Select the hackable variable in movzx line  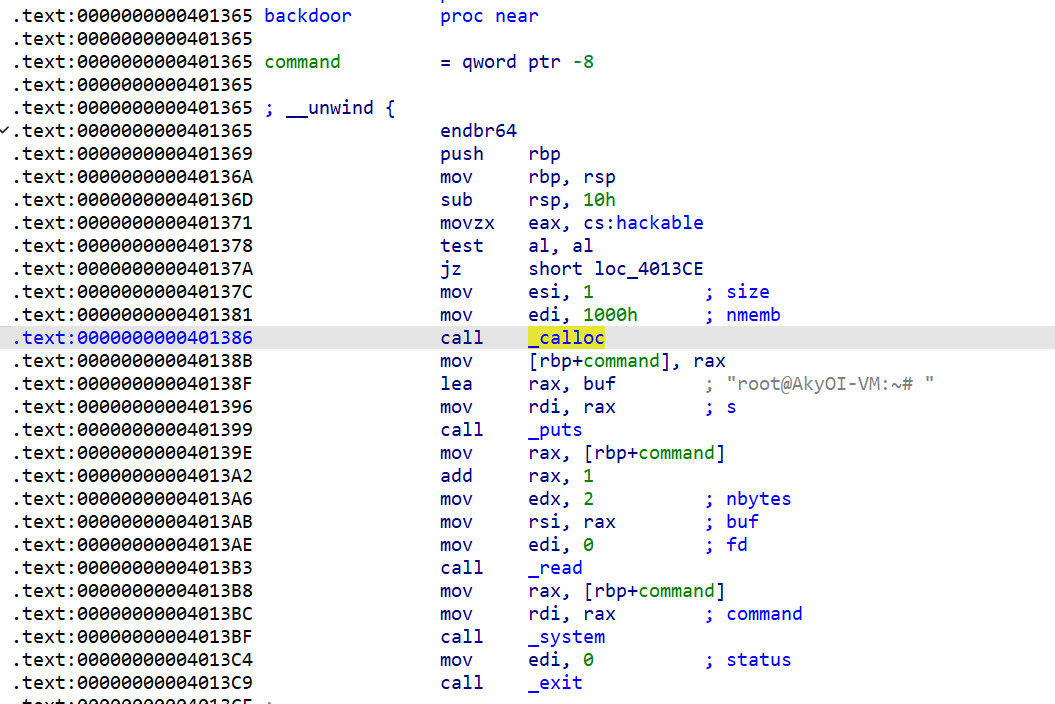[x=659, y=223]
